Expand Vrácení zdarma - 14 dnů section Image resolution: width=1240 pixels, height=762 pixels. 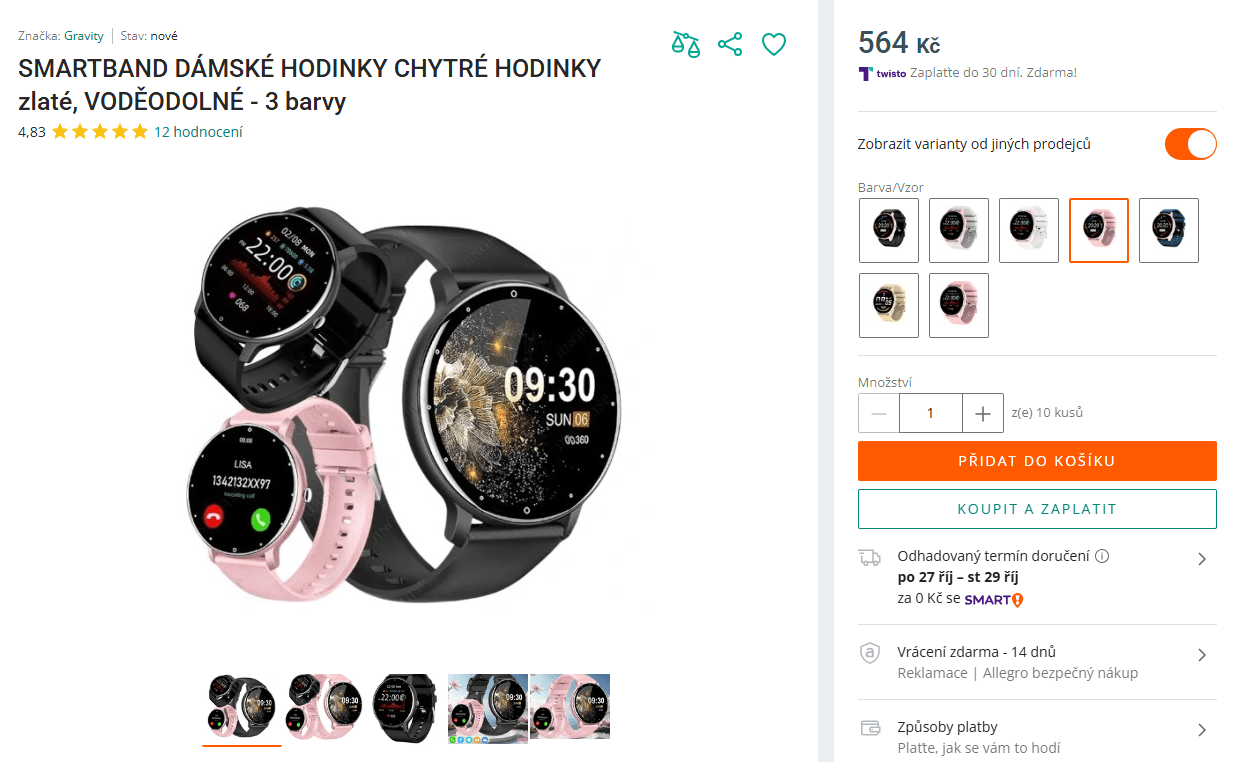[1037, 662]
